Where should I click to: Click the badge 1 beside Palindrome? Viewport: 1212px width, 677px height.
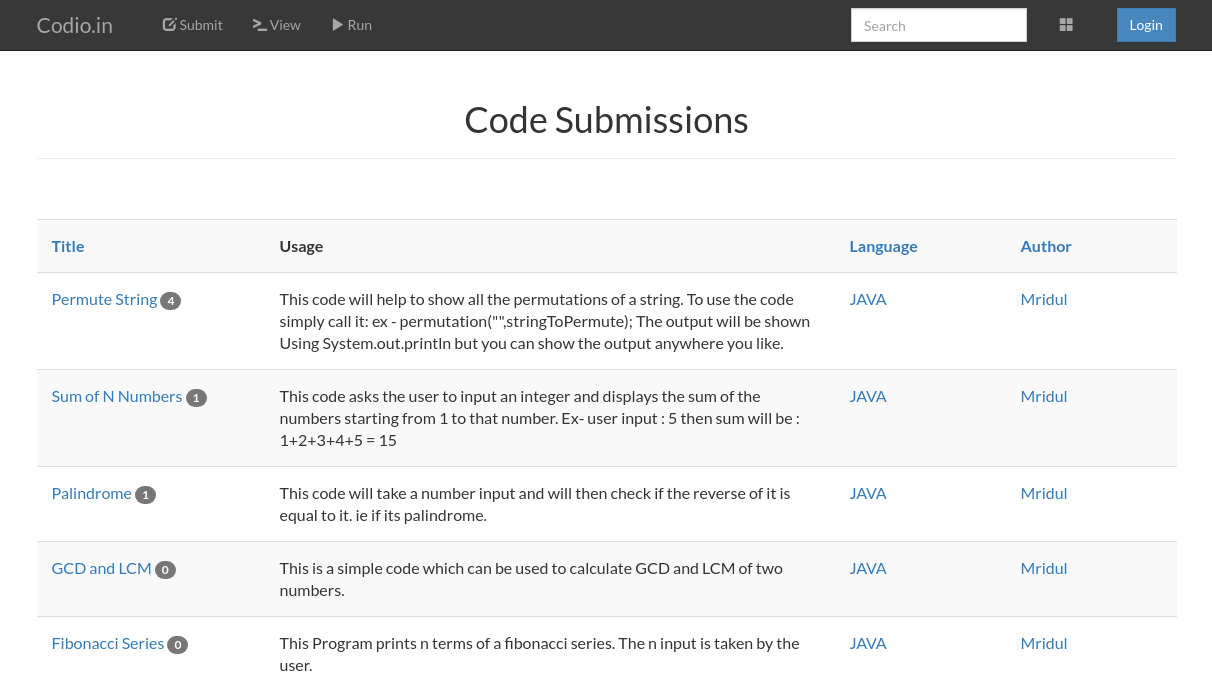[x=146, y=495]
